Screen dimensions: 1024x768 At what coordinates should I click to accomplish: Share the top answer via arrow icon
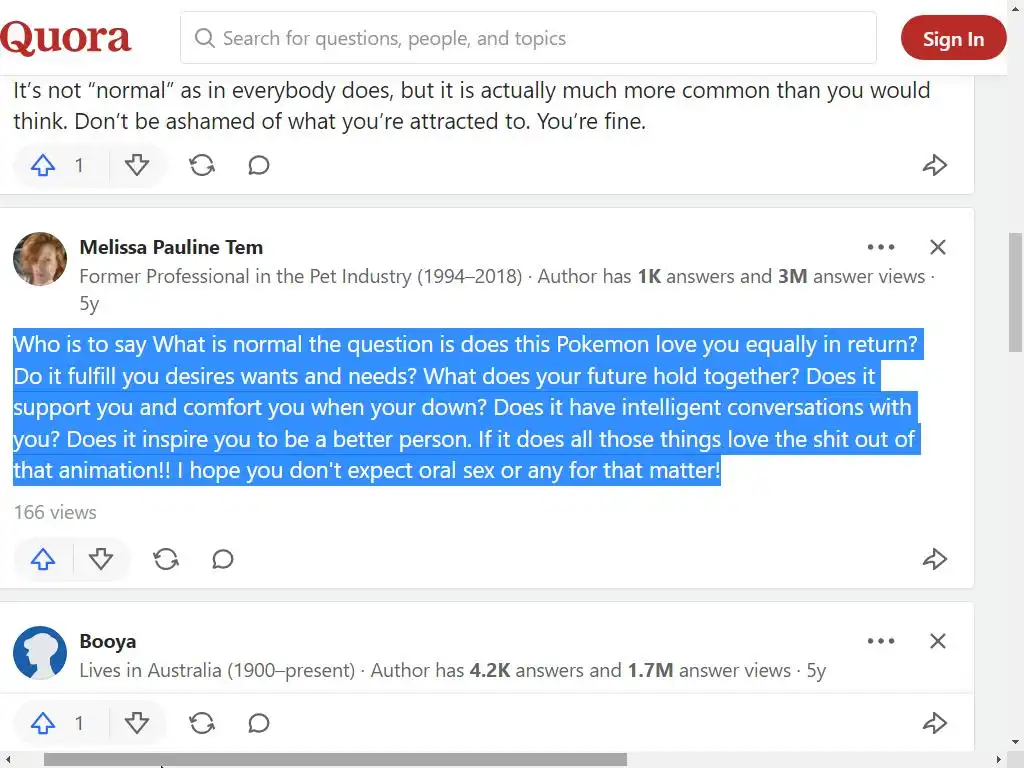pos(934,165)
